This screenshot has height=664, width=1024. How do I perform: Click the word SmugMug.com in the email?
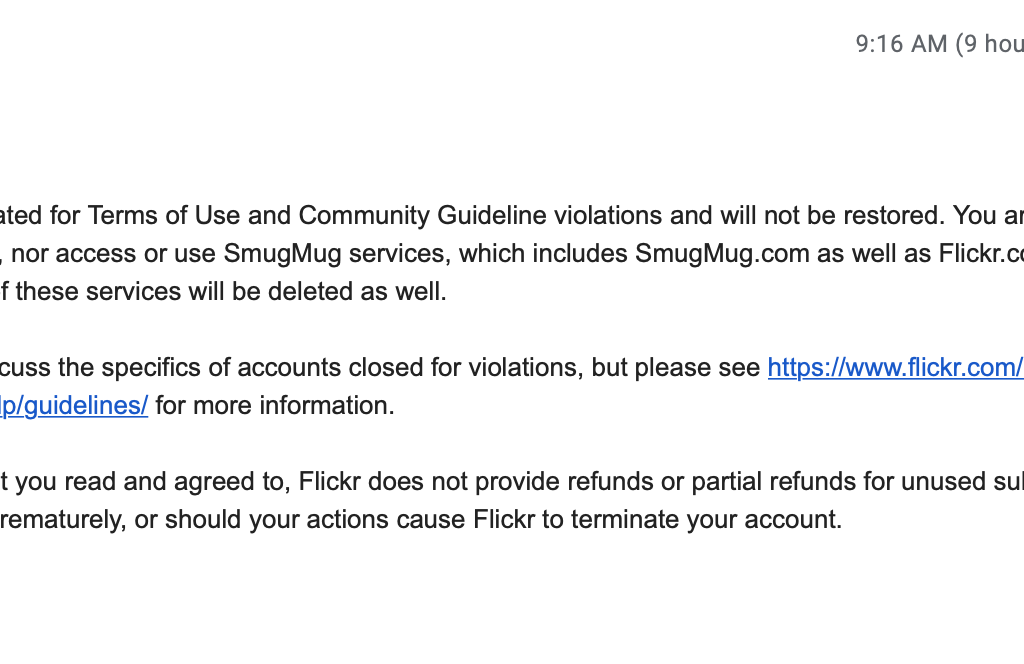point(722,253)
